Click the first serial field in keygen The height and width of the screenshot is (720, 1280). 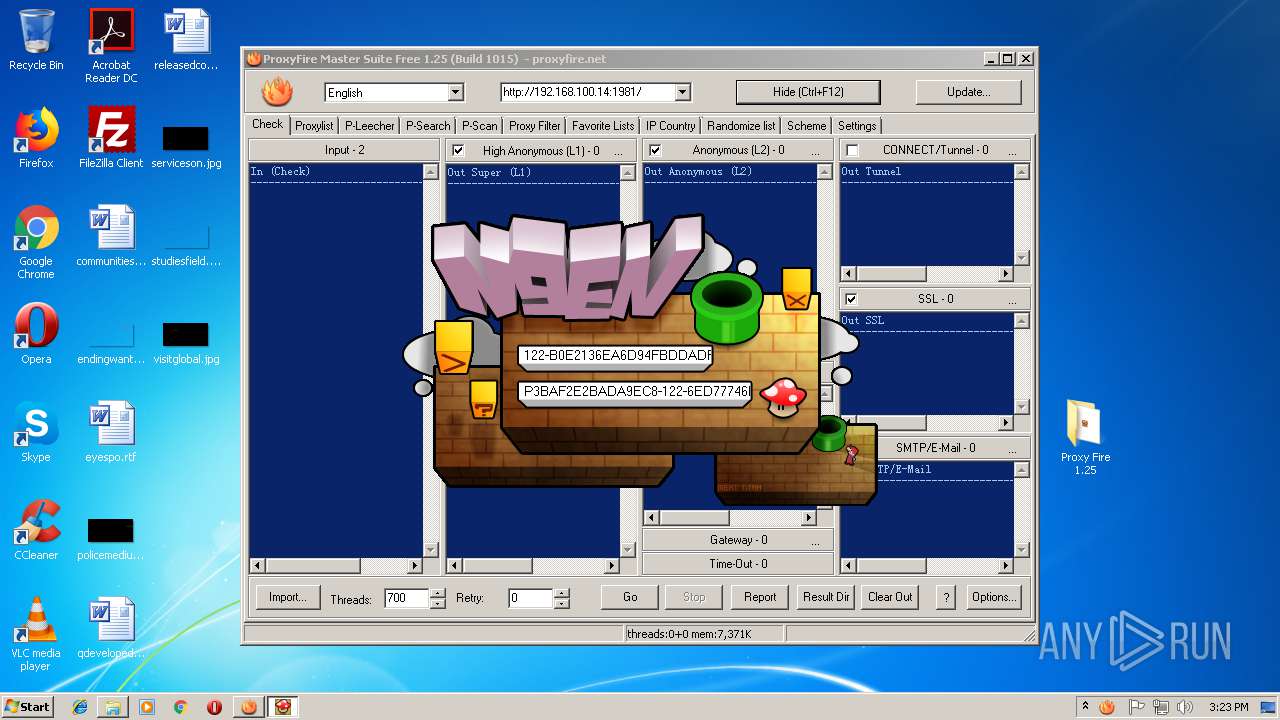[616, 355]
